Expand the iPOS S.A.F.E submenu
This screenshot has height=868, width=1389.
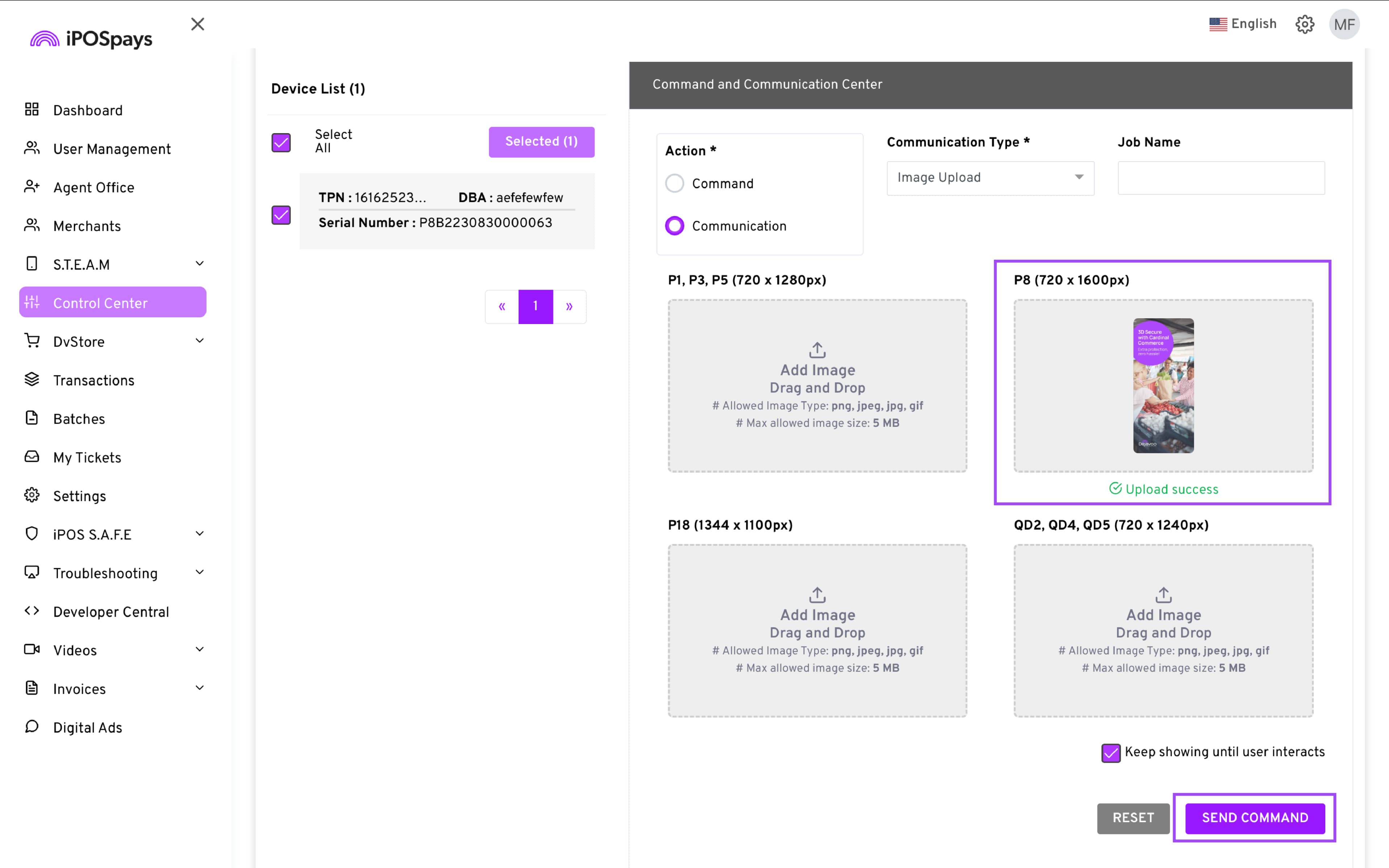tap(199, 534)
